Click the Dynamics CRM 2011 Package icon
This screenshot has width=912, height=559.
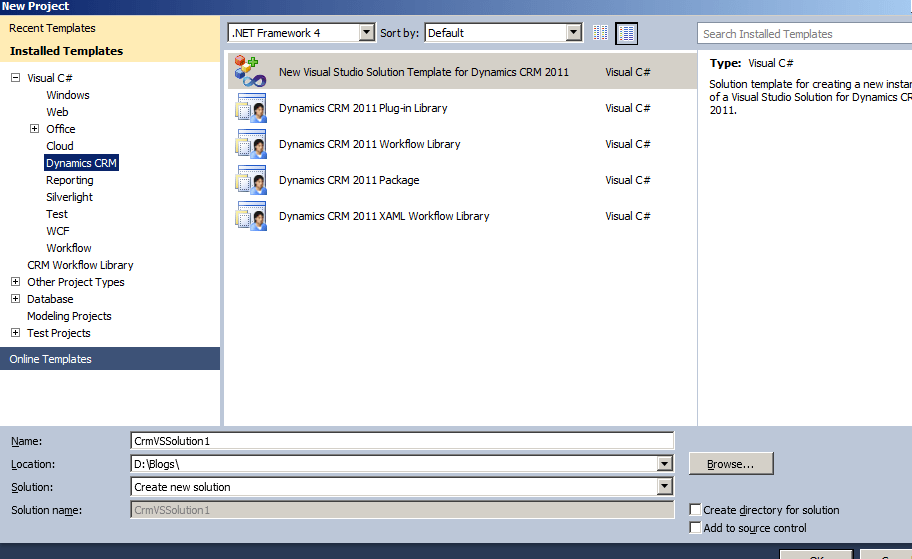251,180
